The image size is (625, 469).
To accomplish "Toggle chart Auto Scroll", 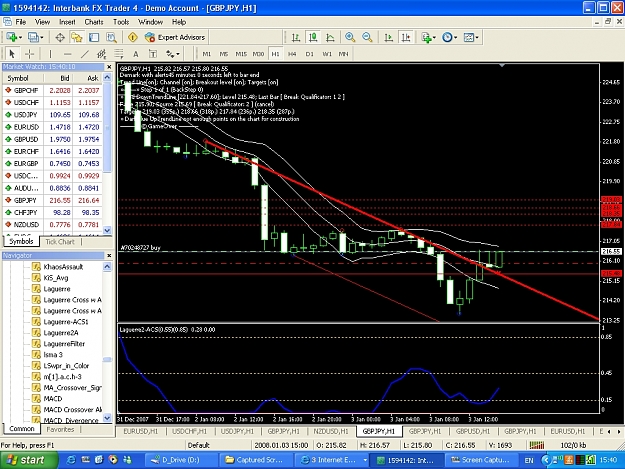I will [388, 37].
